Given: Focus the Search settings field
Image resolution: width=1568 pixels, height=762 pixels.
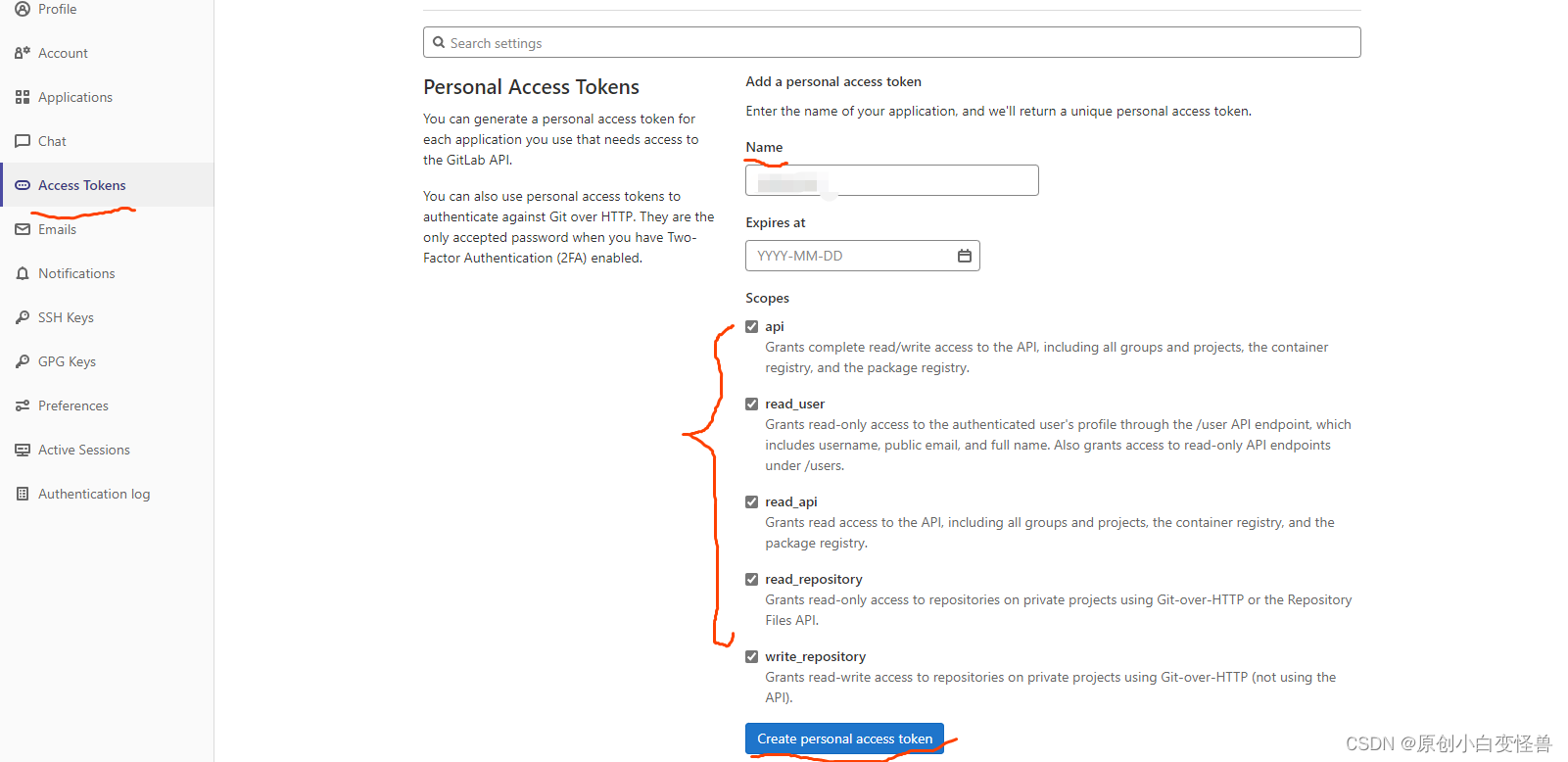Looking at the screenshot, I should pyautogui.click(x=891, y=42).
